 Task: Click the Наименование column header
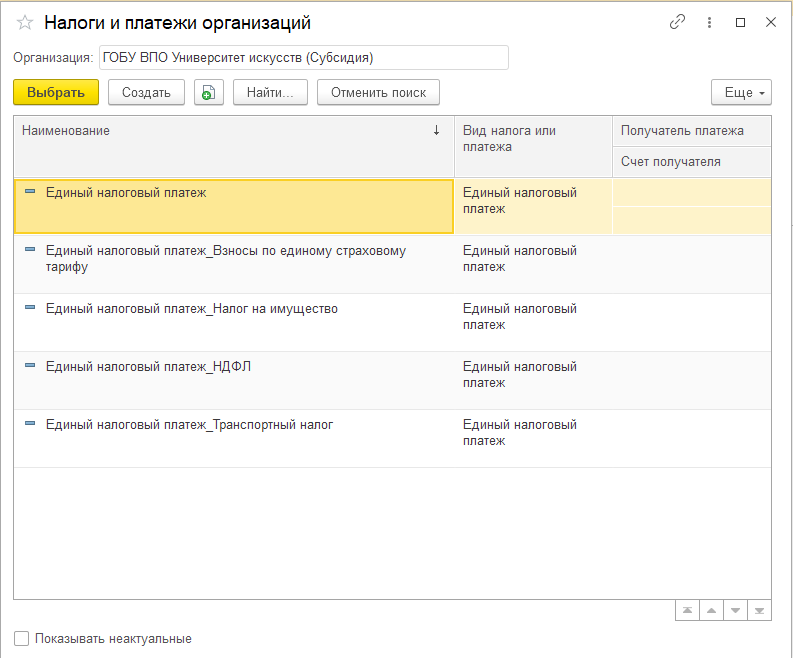234,147
